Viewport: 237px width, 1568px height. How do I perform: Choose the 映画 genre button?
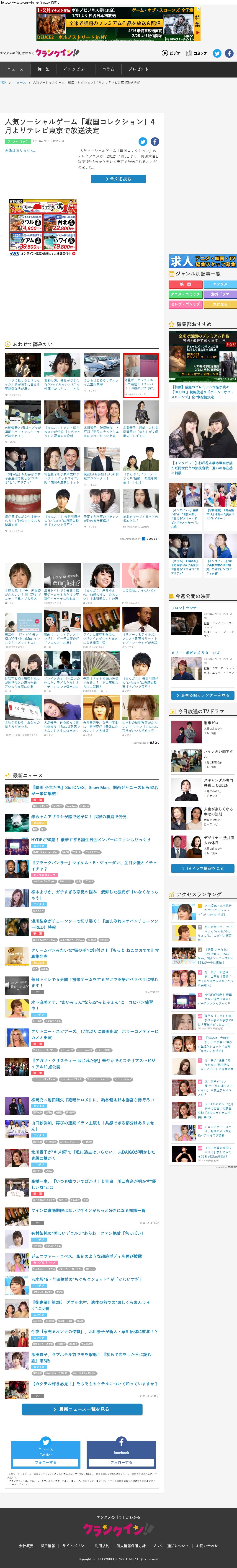coord(185,284)
